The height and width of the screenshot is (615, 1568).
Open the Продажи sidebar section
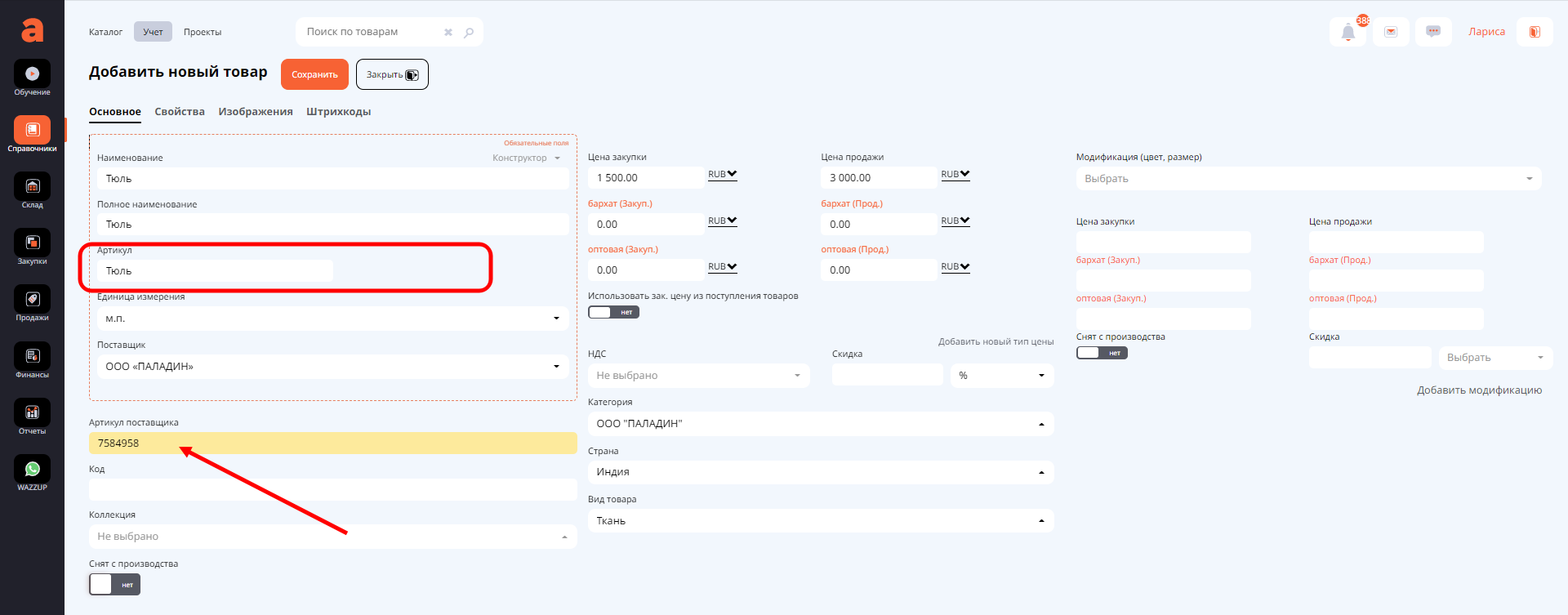(32, 301)
